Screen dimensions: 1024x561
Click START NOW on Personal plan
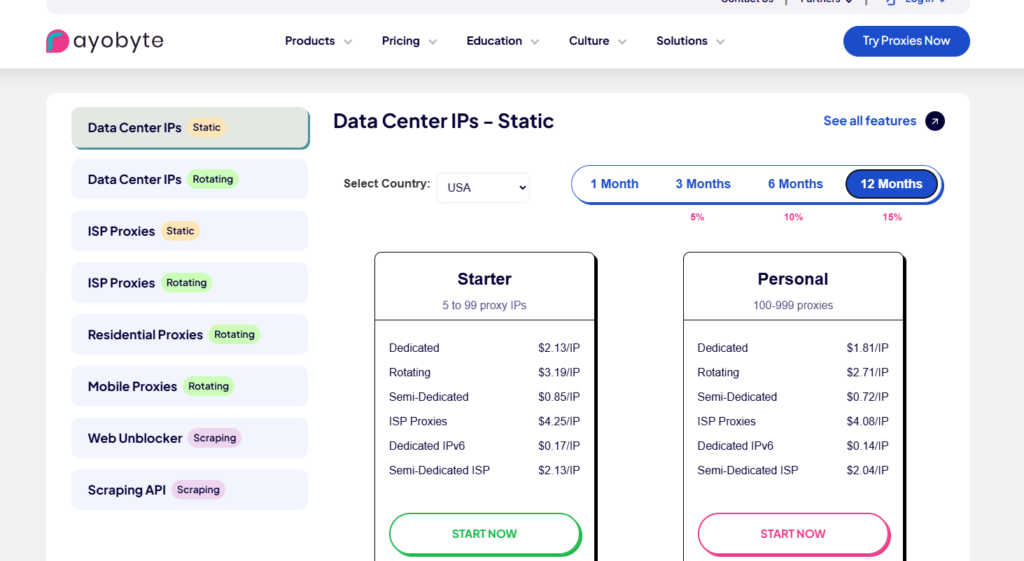coord(793,534)
